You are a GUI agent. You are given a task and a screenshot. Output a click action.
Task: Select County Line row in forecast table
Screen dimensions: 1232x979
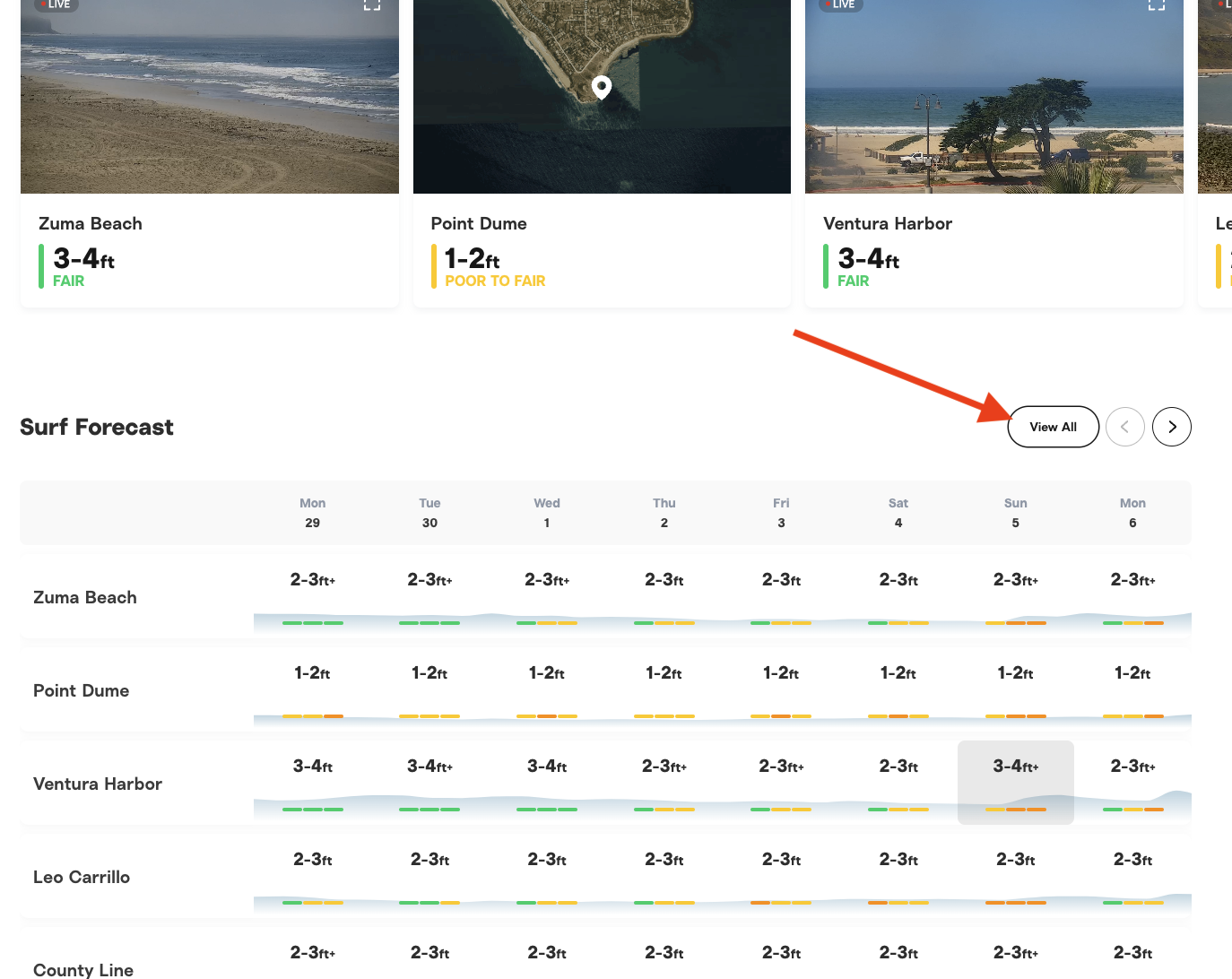(83, 969)
